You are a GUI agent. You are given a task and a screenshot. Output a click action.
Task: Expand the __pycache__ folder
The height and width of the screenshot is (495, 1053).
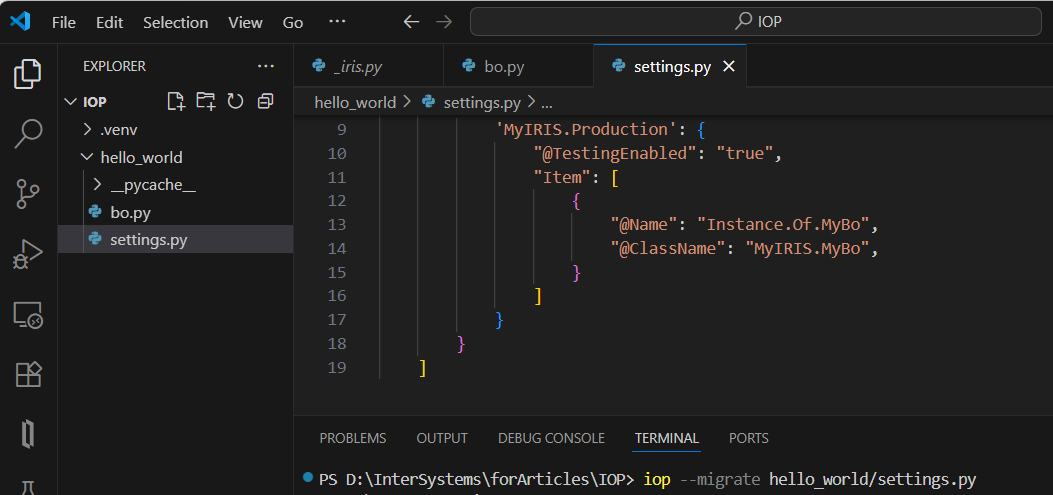(152, 185)
